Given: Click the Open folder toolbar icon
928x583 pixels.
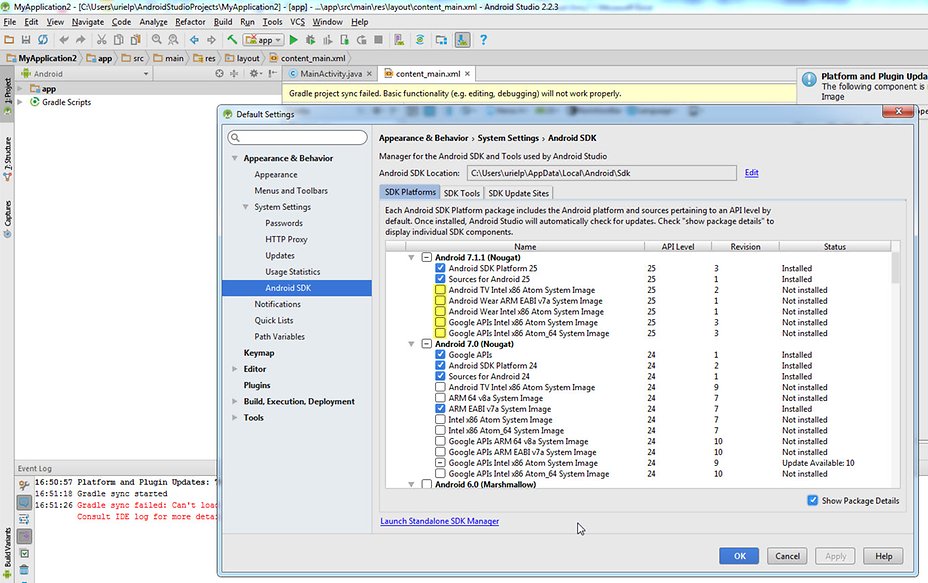Looking at the screenshot, I should click(9, 40).
